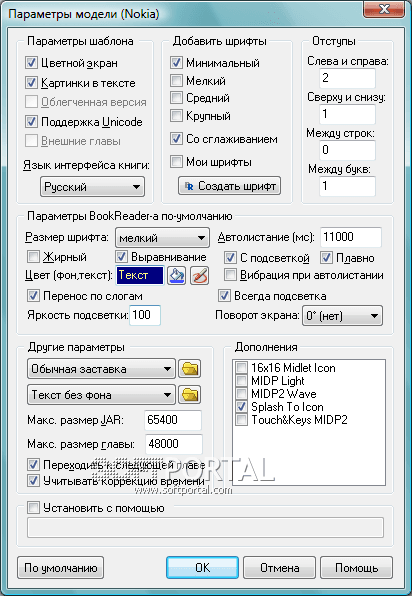Click the Между букв spacing field

(x=347, y=186)
